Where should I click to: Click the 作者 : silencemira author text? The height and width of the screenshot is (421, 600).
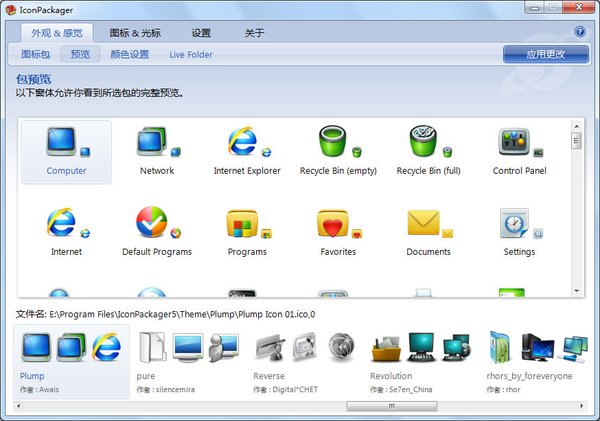[166, 390]
